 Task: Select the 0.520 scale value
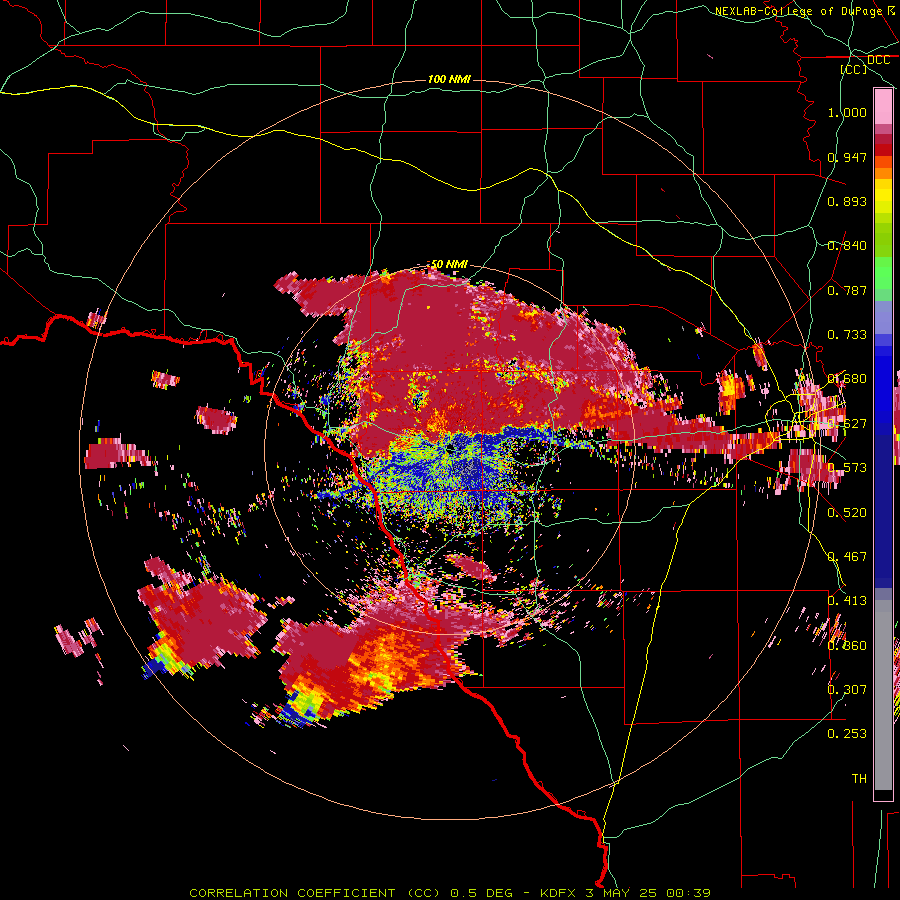847,513
